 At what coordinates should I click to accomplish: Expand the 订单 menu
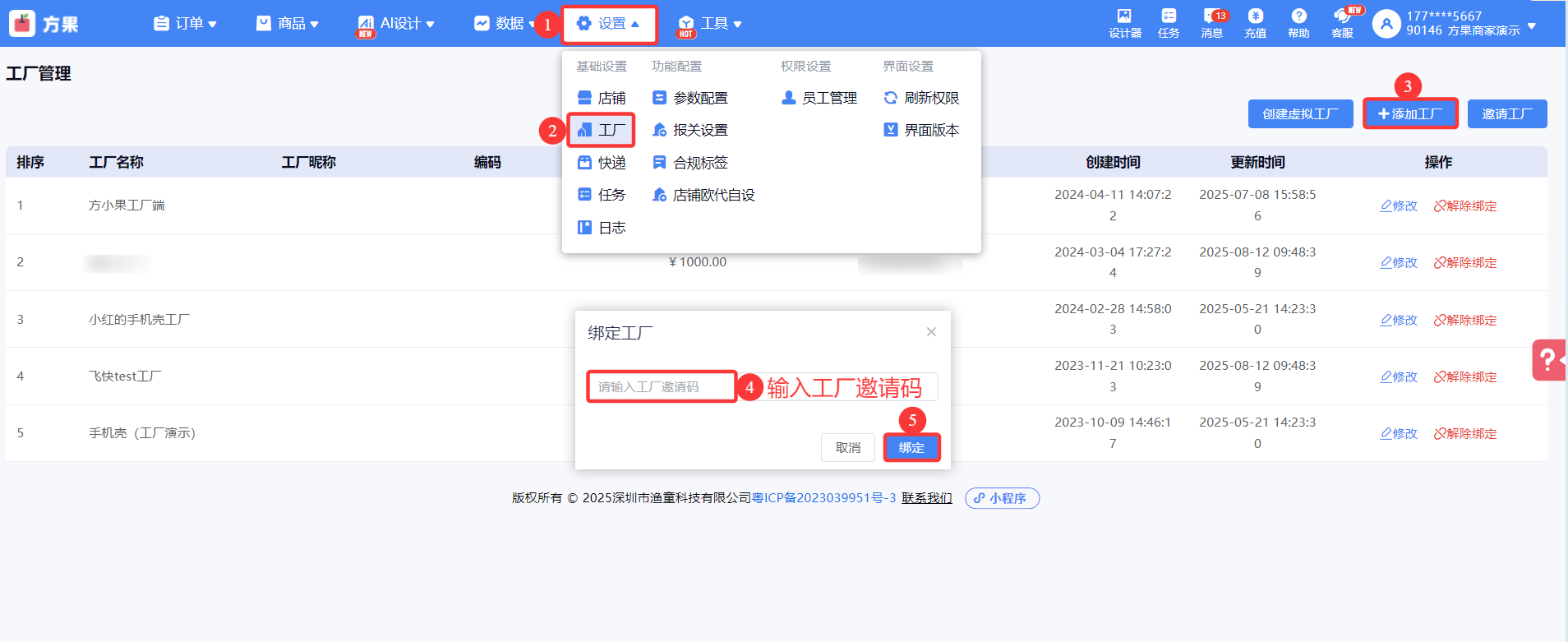pyautogui.click(x=186, y=23)
